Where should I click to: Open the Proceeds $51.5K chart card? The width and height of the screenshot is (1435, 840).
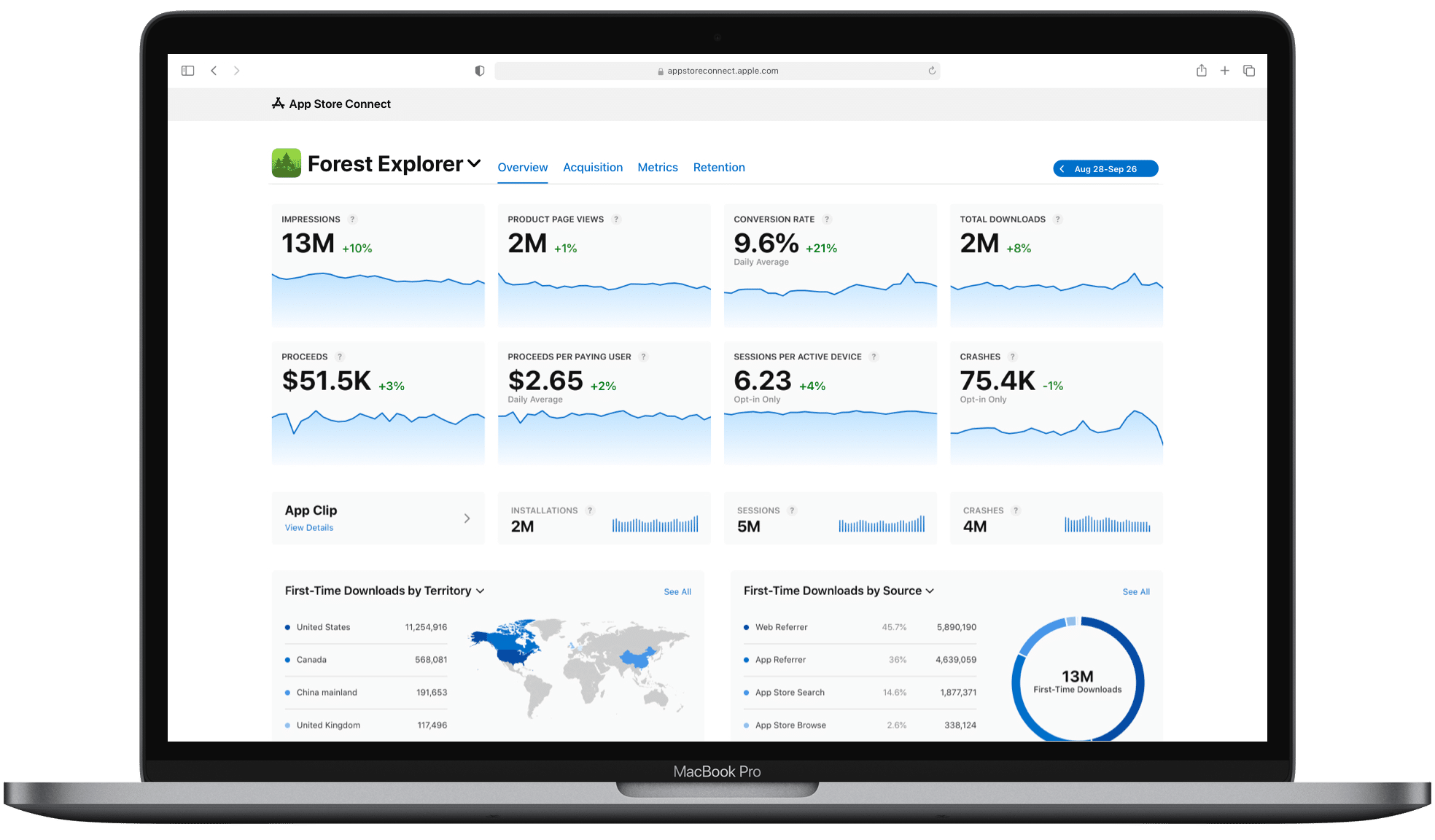(378, 402)
